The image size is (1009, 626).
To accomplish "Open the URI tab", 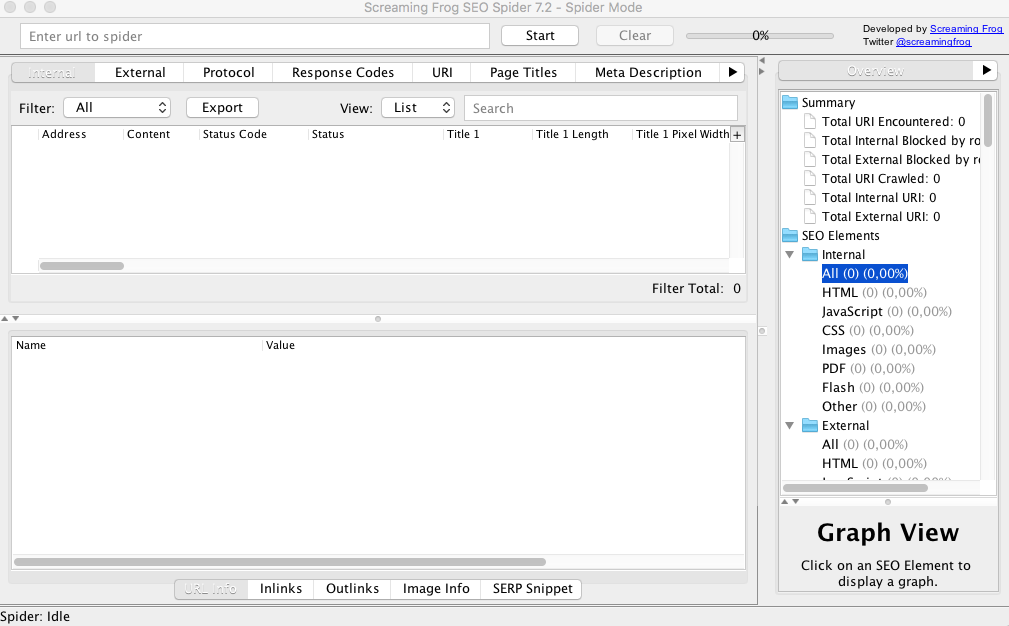I will tap(442, 73).
